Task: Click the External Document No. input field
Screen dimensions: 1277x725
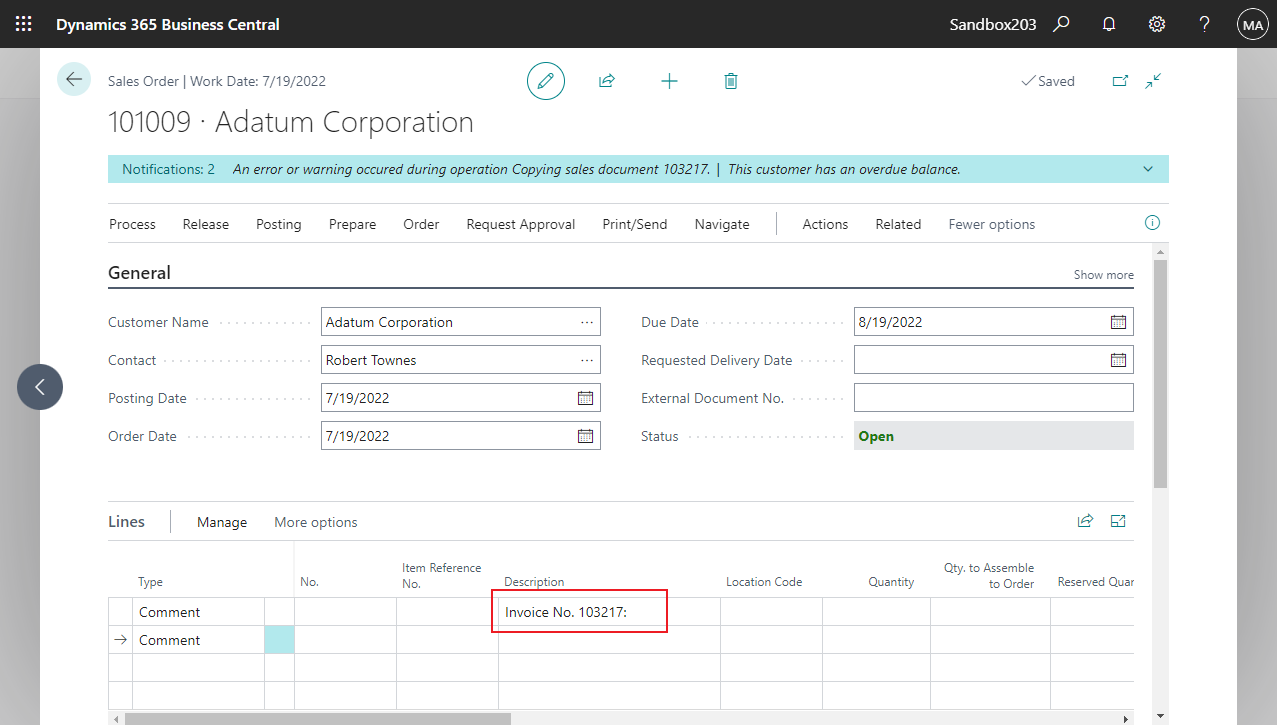Action: click(x=993, y=397)
